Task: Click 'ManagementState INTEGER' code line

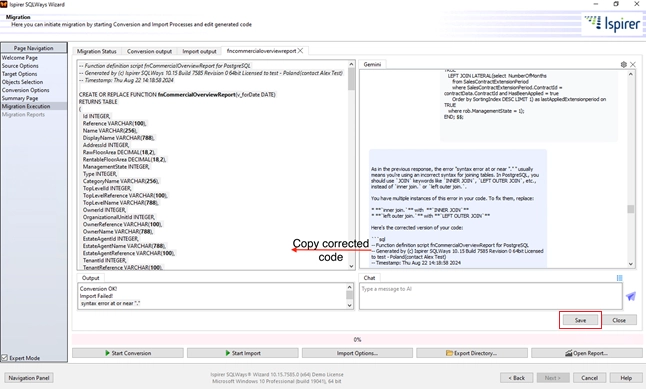Action: (x=116, y=166)
